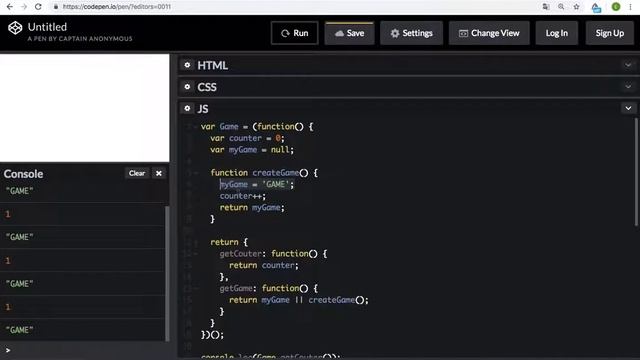The width and height of the screenshot is (640, 360).
Task: Click the CSS panel title
Action: point(207,87)
